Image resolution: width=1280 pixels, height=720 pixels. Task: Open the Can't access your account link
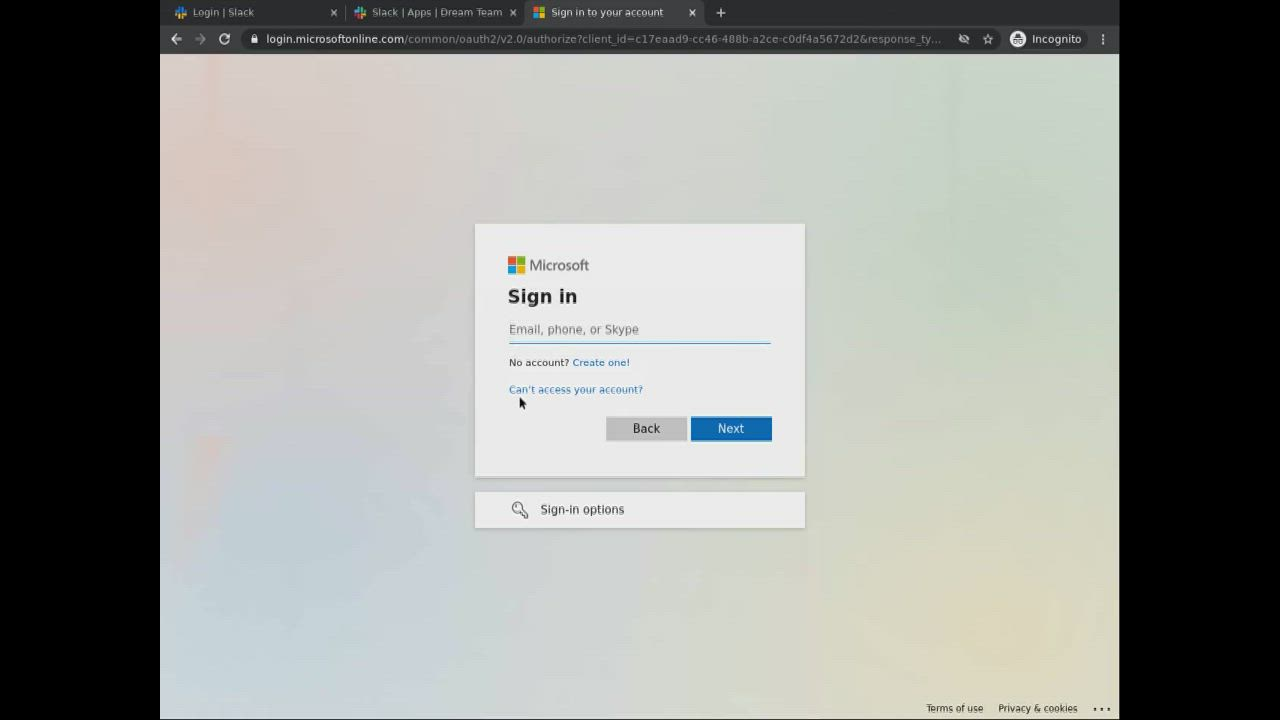(x=576, y=390)
